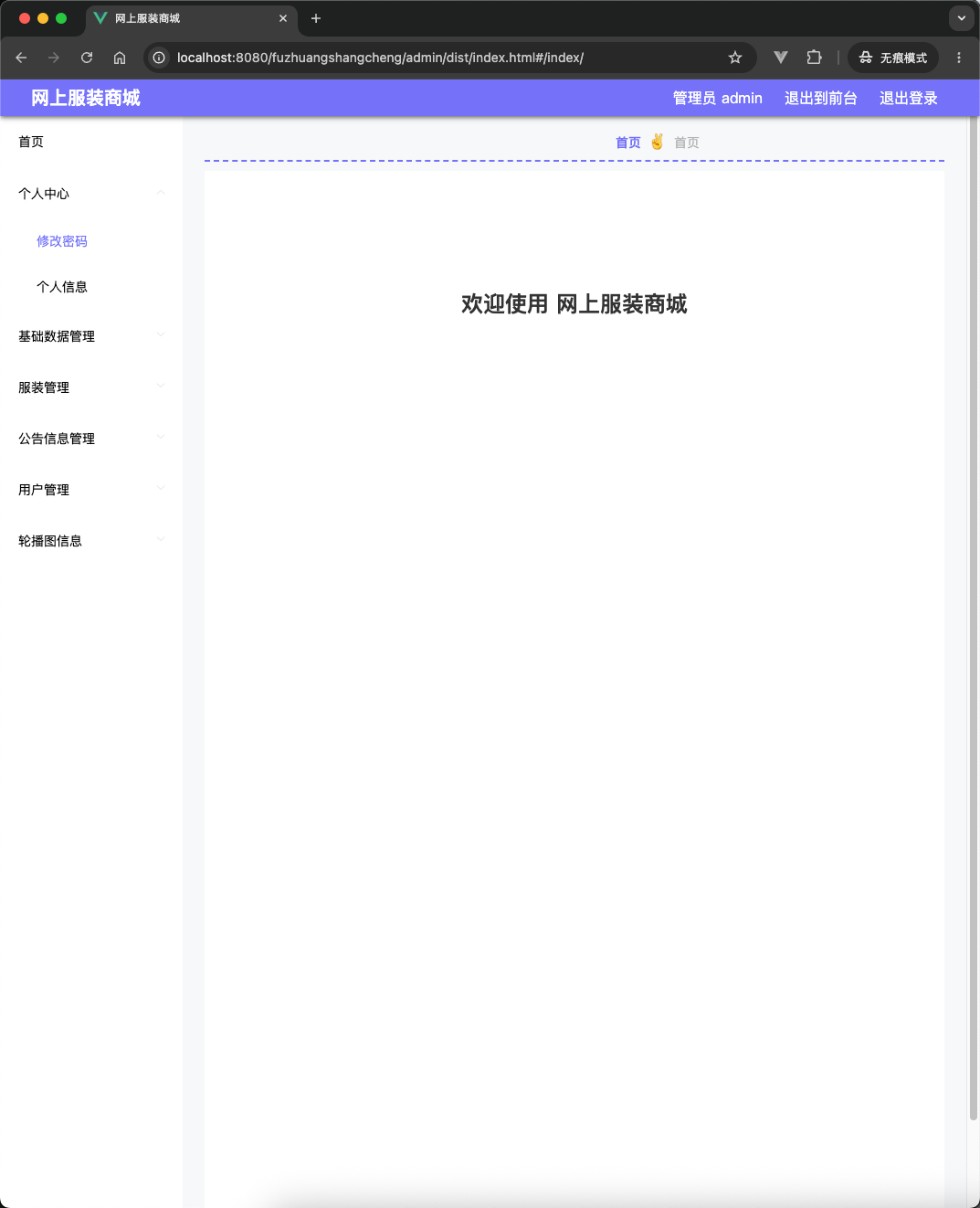Expand the 基础数据管理 menu
Viewport: 980px width, 1208px height.
[91, 336]
